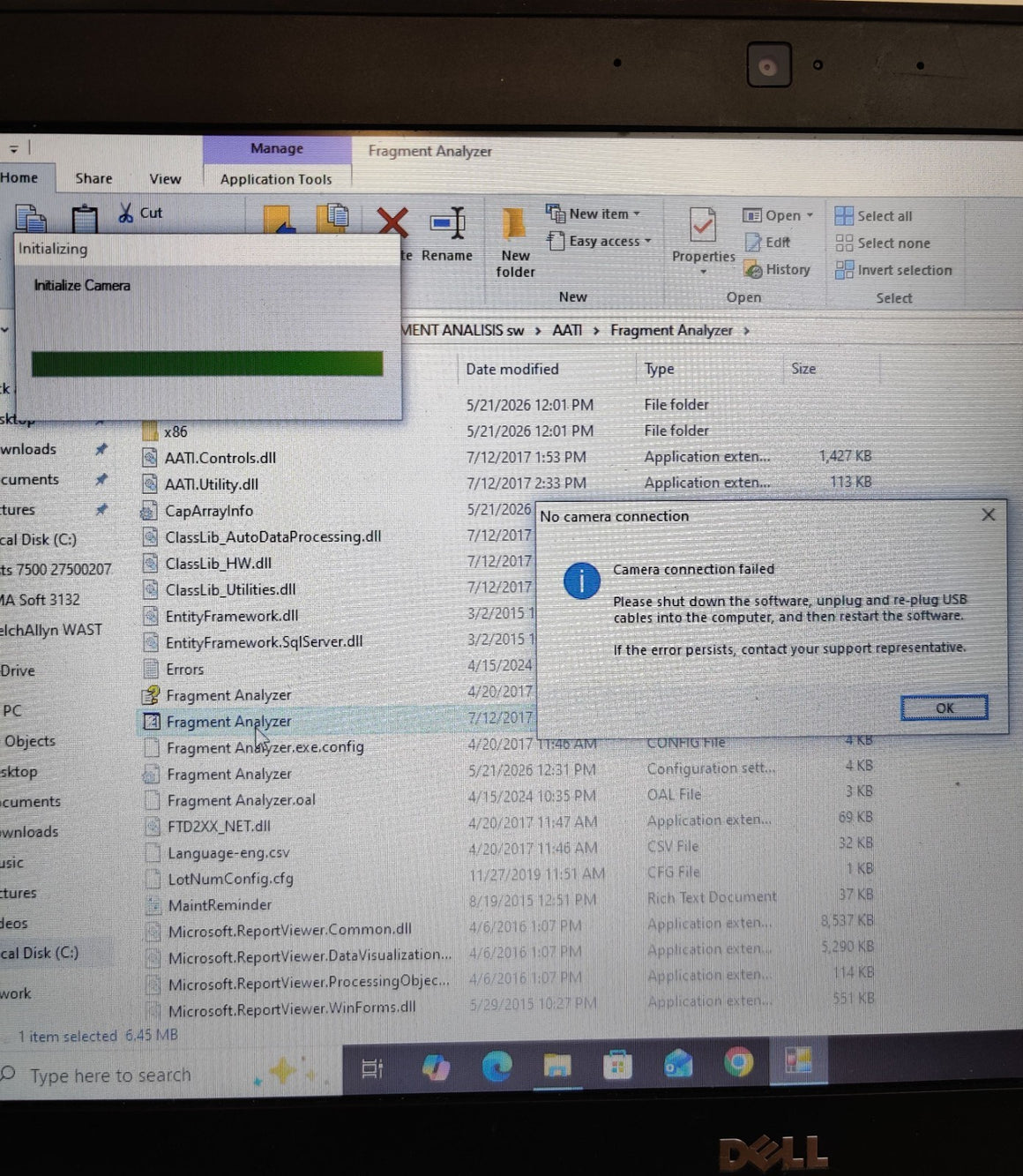Select LotNumConfig.cfg file
The width and height of the screenshot is (1023, 1176).
click(x=230, y=879)
